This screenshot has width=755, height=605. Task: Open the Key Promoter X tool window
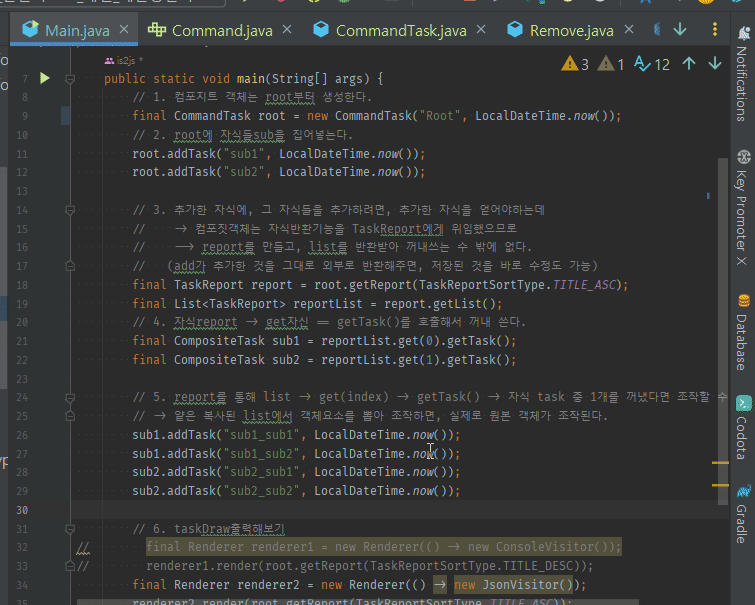pos(742,208)
